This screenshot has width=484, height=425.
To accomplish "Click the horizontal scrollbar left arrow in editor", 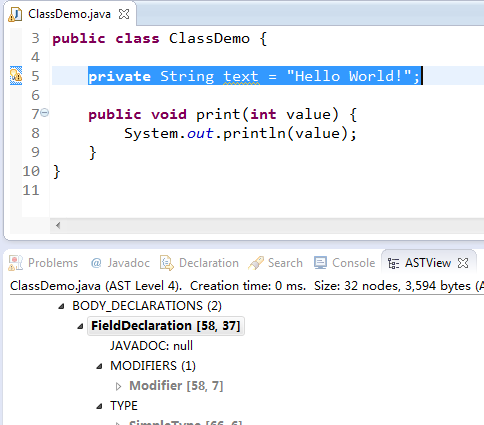I will (58, 225).
